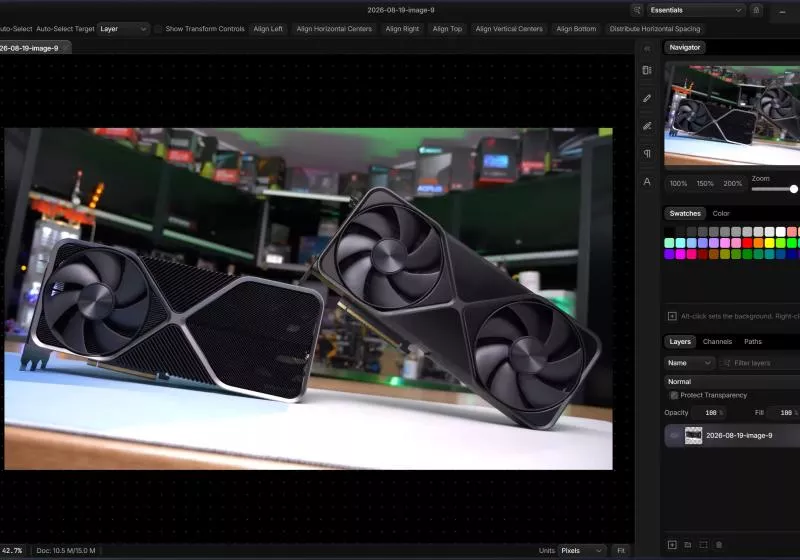800x560 pixels.
Task: Open the properties panel icon in the side strip
Action: point(647,70)
